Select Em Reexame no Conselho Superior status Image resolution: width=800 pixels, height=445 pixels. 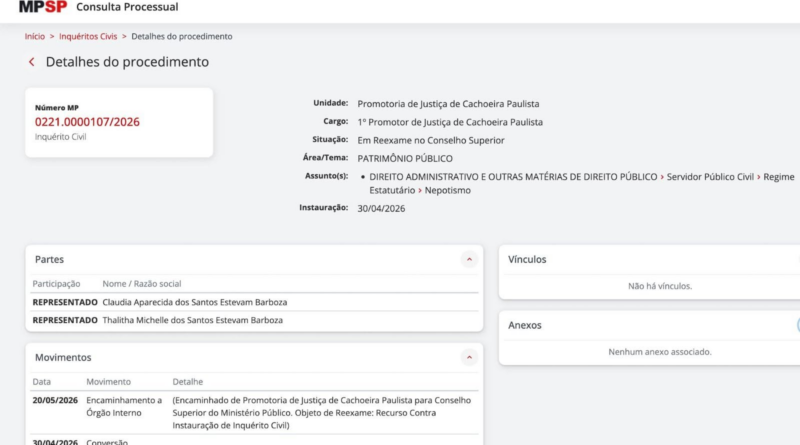(431, 140)
